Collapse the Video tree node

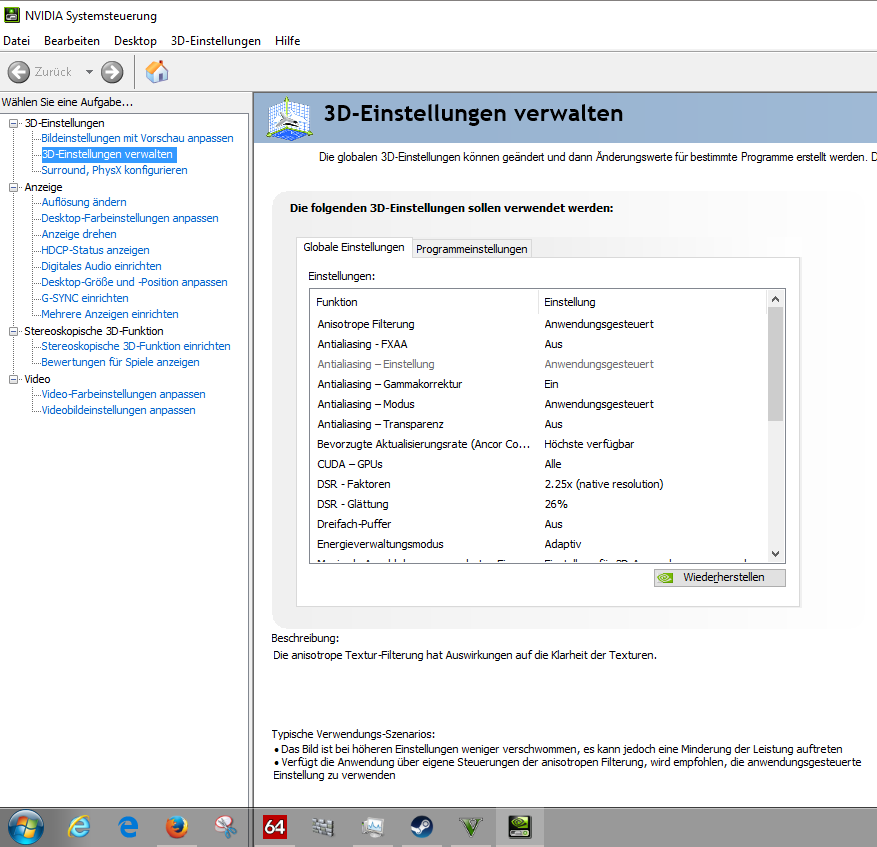point(13,379)
